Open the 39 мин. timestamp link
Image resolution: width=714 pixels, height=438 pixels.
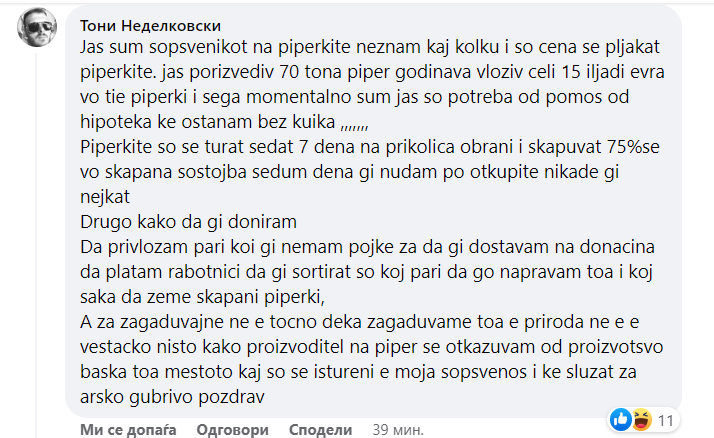click(395, 429)
